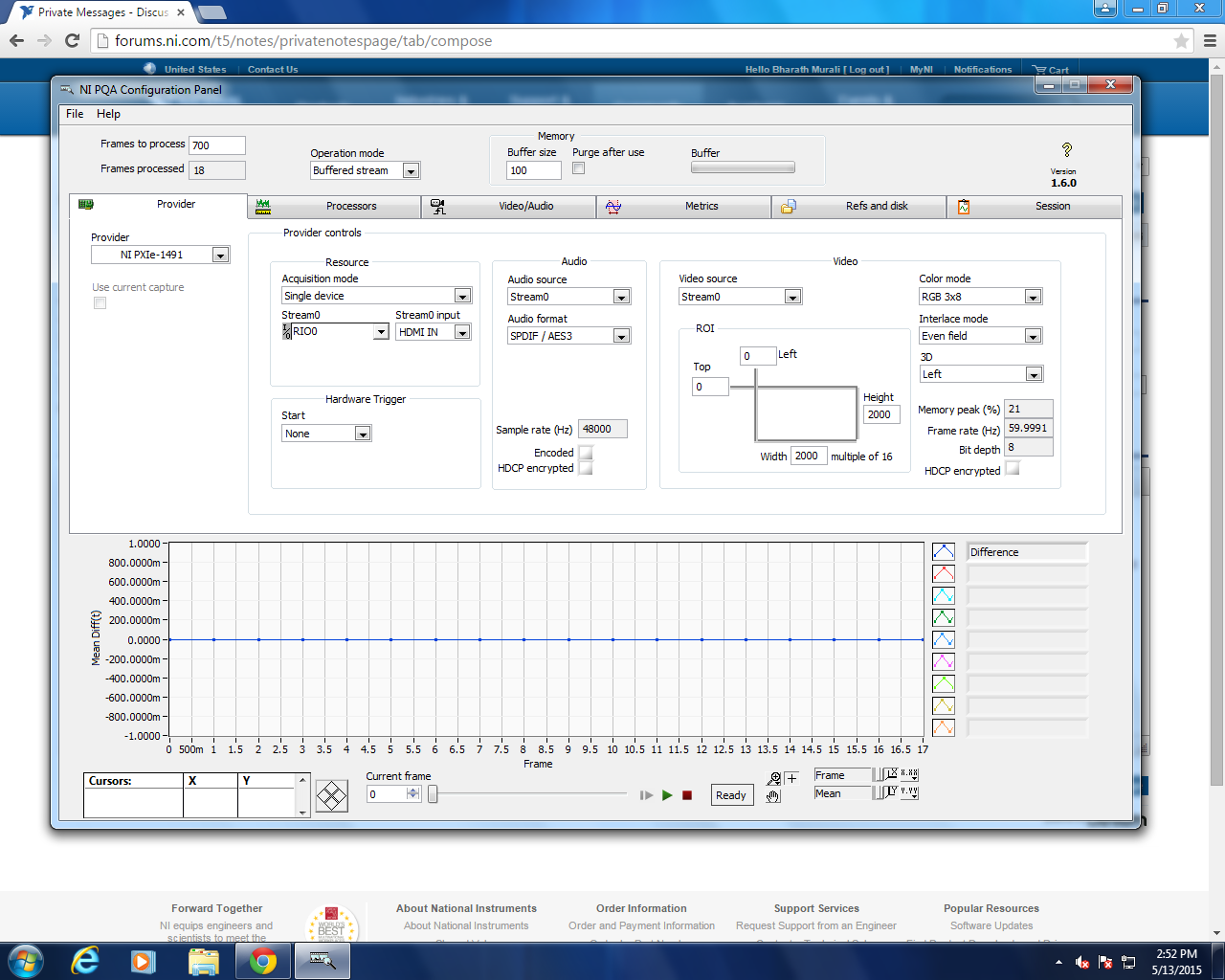Click the Software Updates footer link

(991, 925)
